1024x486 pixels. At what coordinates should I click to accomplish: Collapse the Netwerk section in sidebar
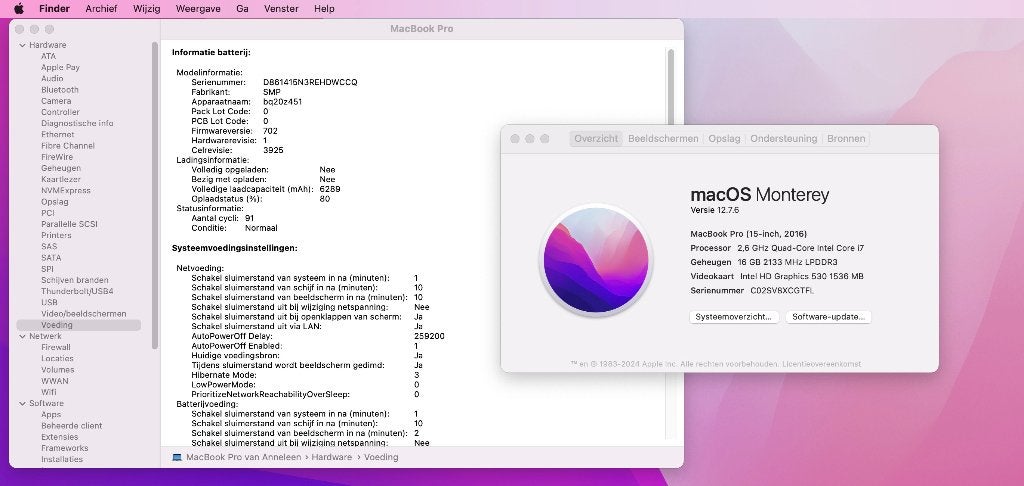coord(23,336)
